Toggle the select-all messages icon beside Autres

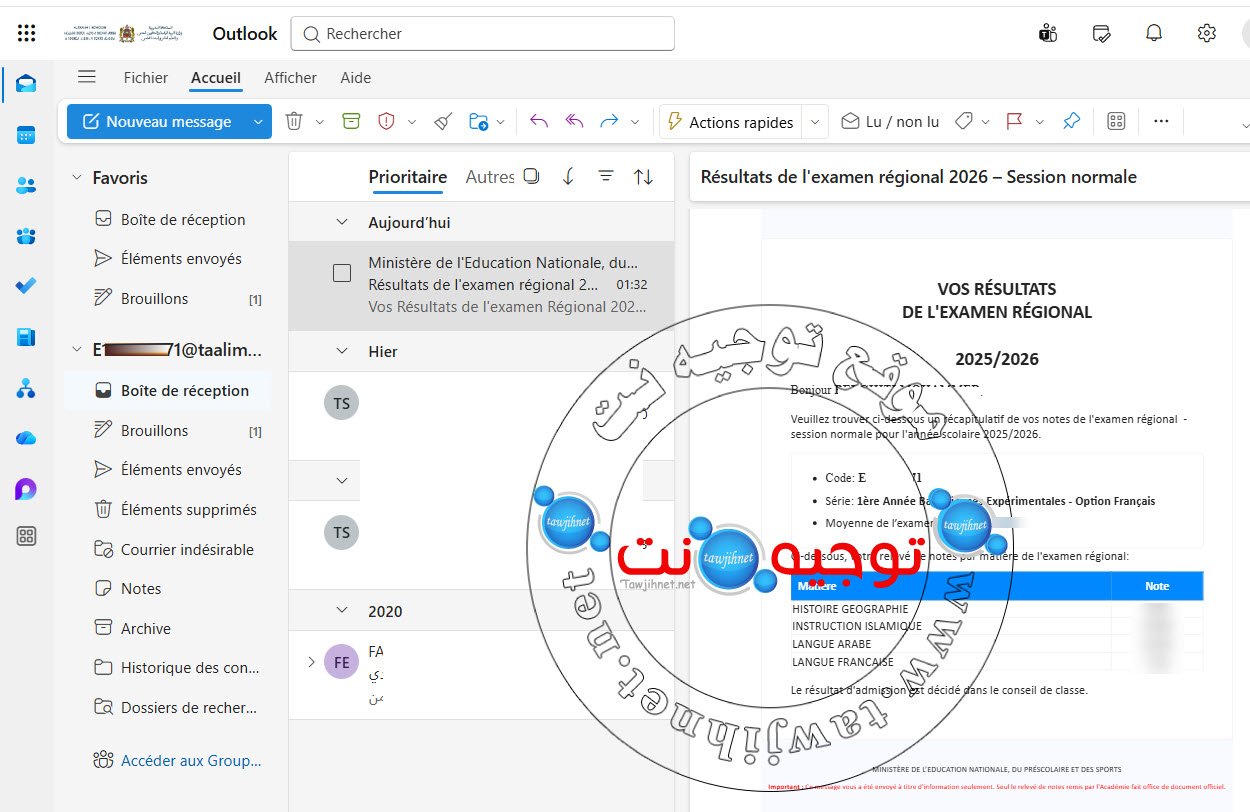532,176
